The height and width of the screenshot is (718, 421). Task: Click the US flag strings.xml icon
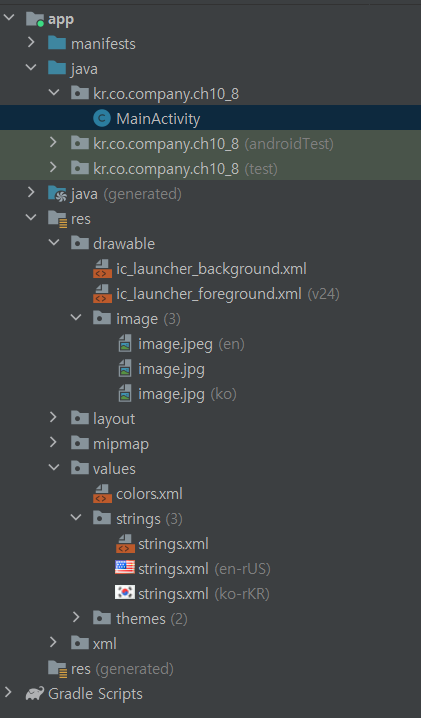tap(125, 567)
